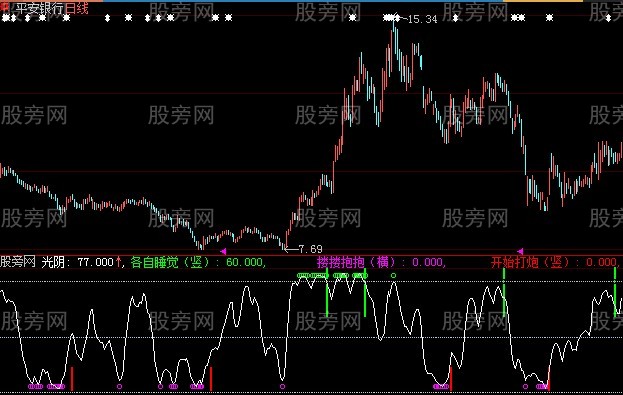The height and width of the screenshot is (395, 623).
Task: Click the red up arrow after 77.000
Action: 118,262
